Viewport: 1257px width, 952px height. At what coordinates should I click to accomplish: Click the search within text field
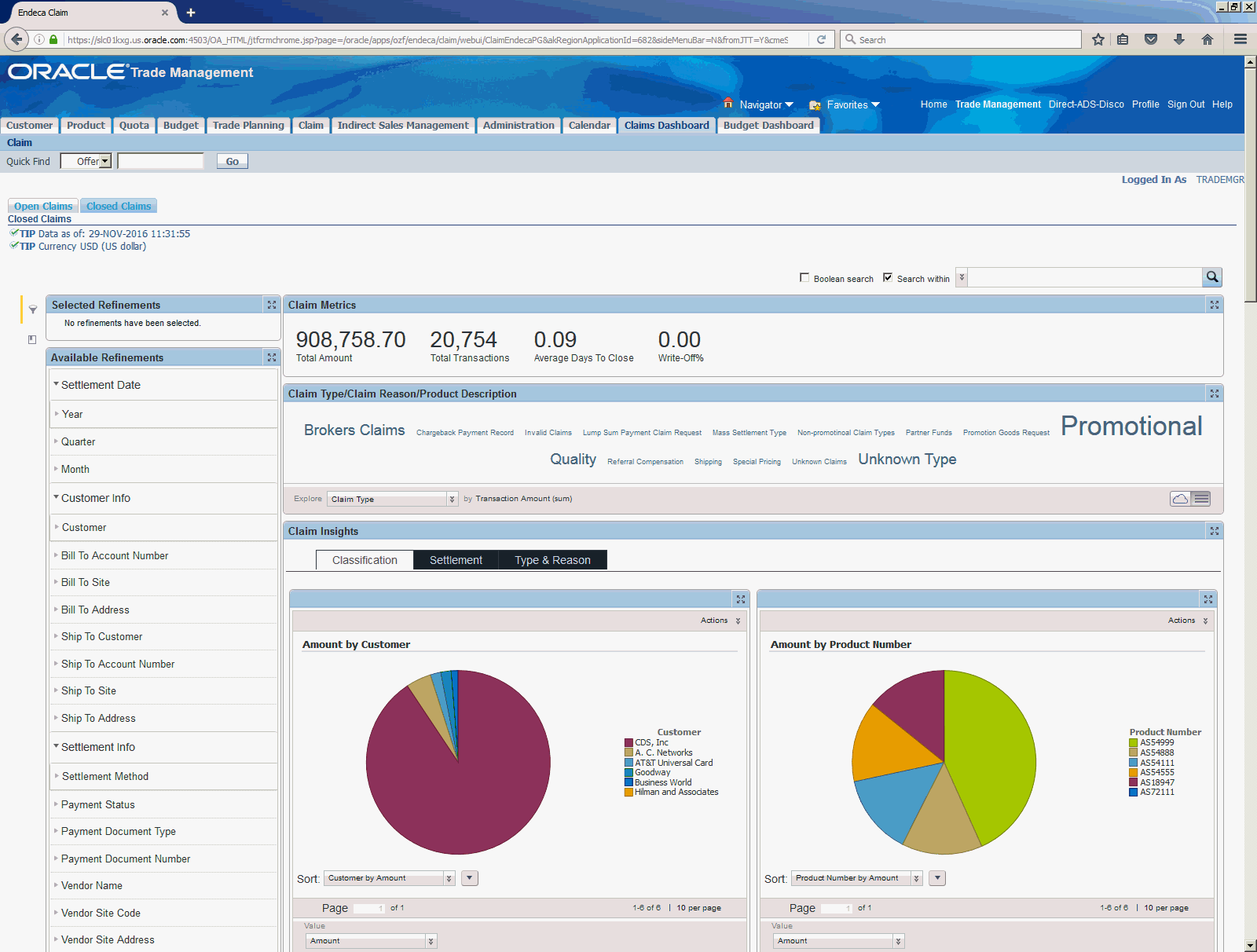[1085, 277]
